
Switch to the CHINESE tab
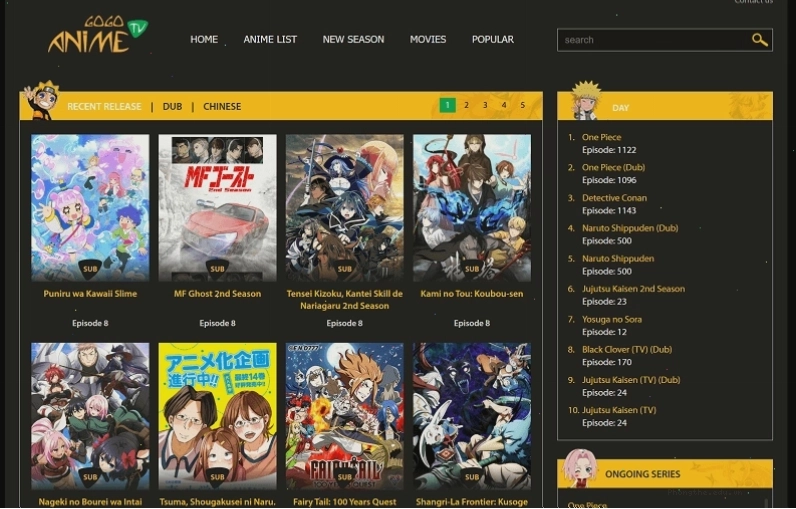pos(222,107)
